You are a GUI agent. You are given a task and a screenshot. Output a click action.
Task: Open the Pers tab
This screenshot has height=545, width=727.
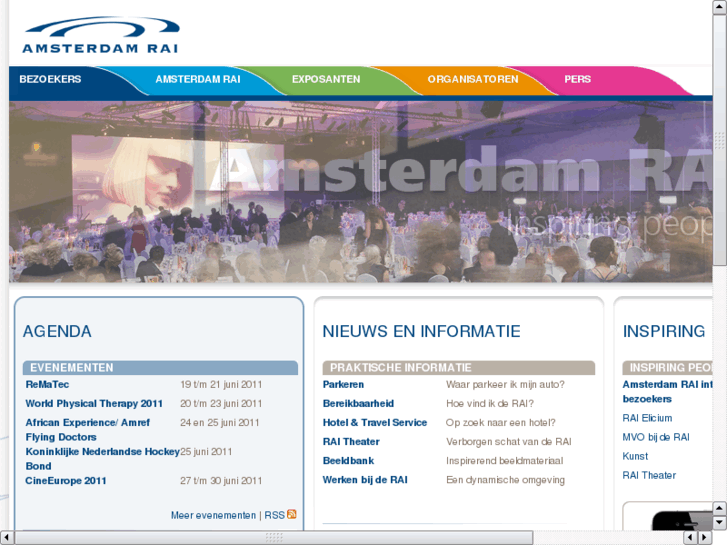(577, 79)
